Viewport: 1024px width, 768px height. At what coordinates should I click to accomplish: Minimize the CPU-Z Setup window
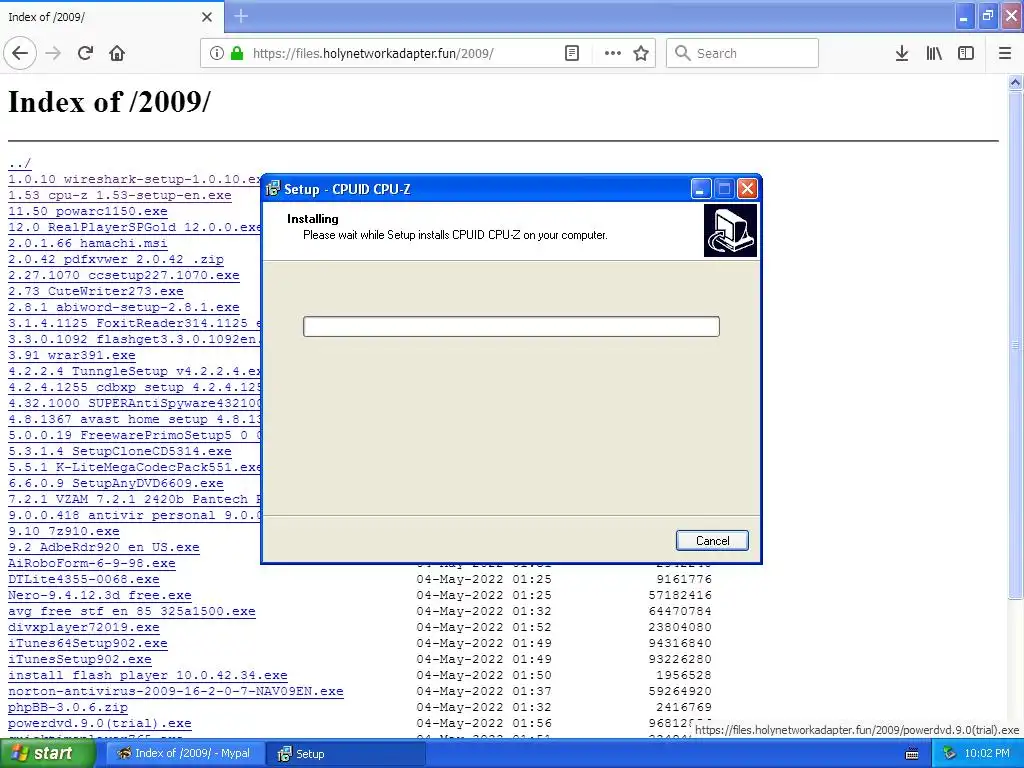[x=701, y=189]
